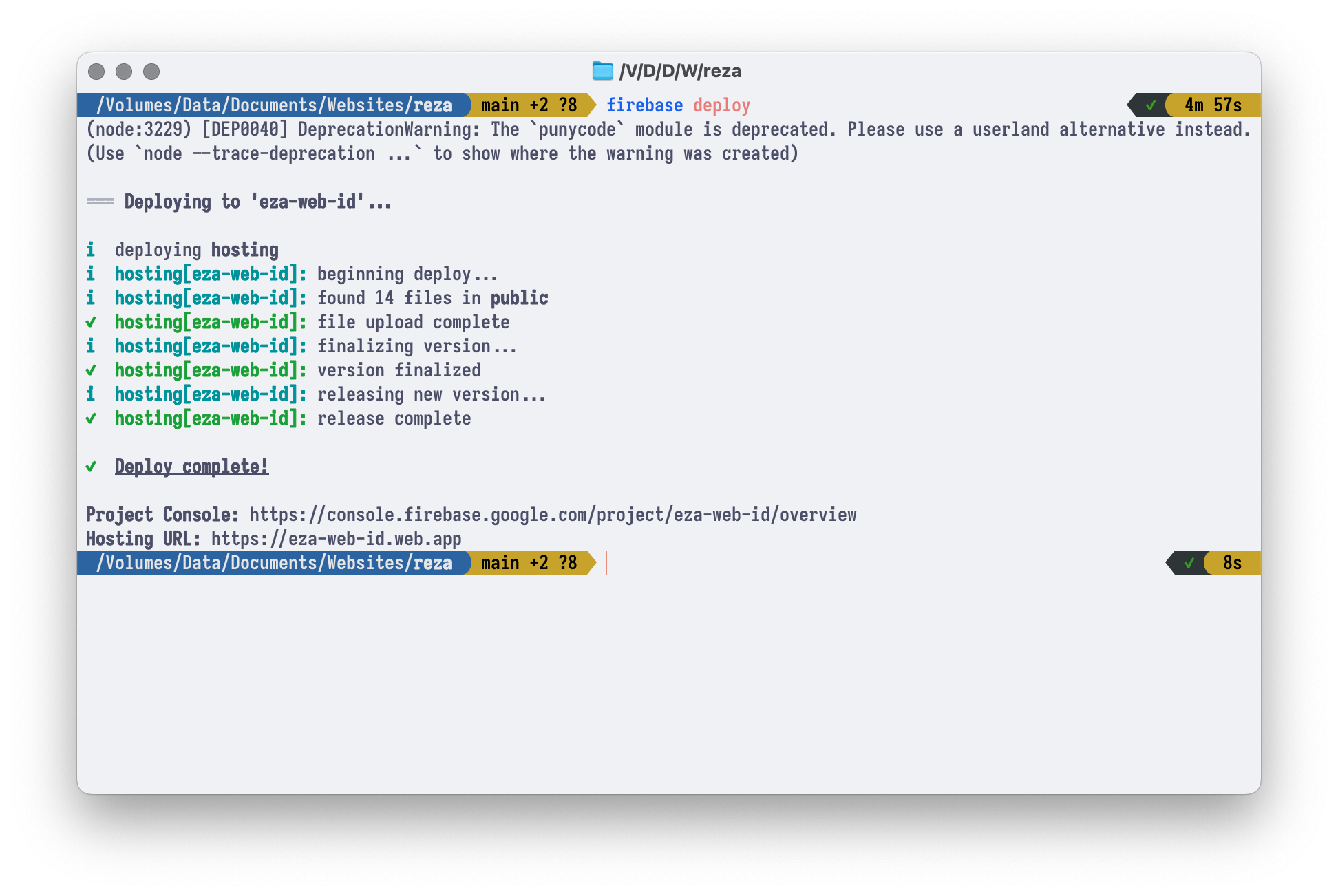Click the "Deploying to 'eza-web-id'..." heading

click(257, 202)
